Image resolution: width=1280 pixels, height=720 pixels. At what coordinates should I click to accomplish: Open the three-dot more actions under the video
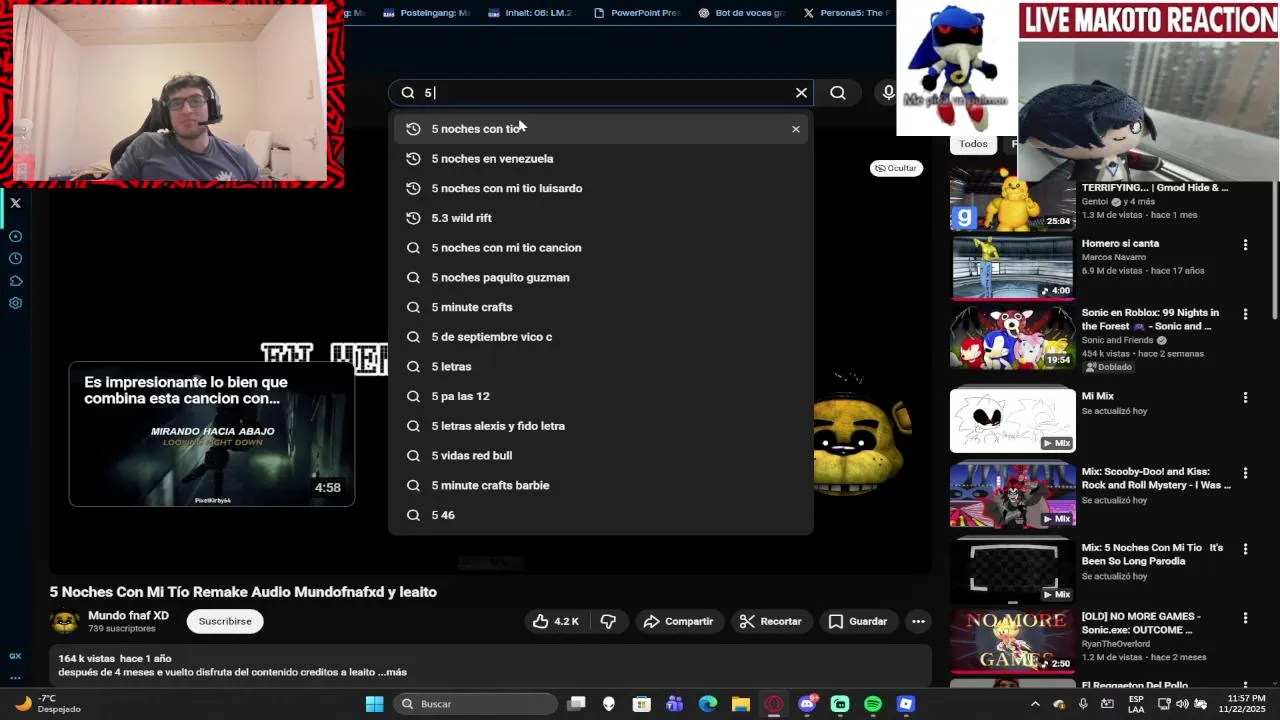pyautogui.click(x=918, y=621)
